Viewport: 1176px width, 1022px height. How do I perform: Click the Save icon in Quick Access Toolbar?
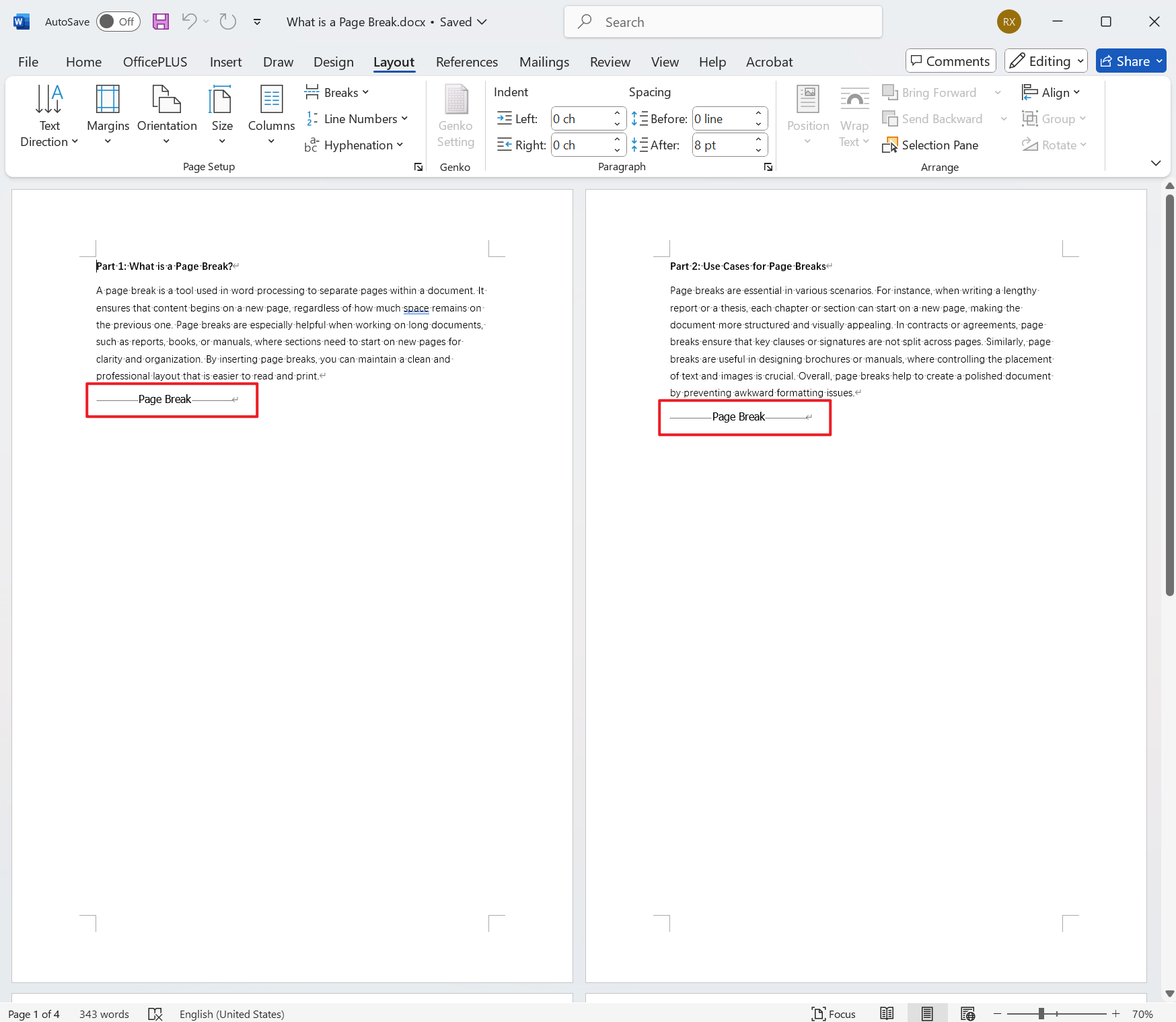click(160, 21)
